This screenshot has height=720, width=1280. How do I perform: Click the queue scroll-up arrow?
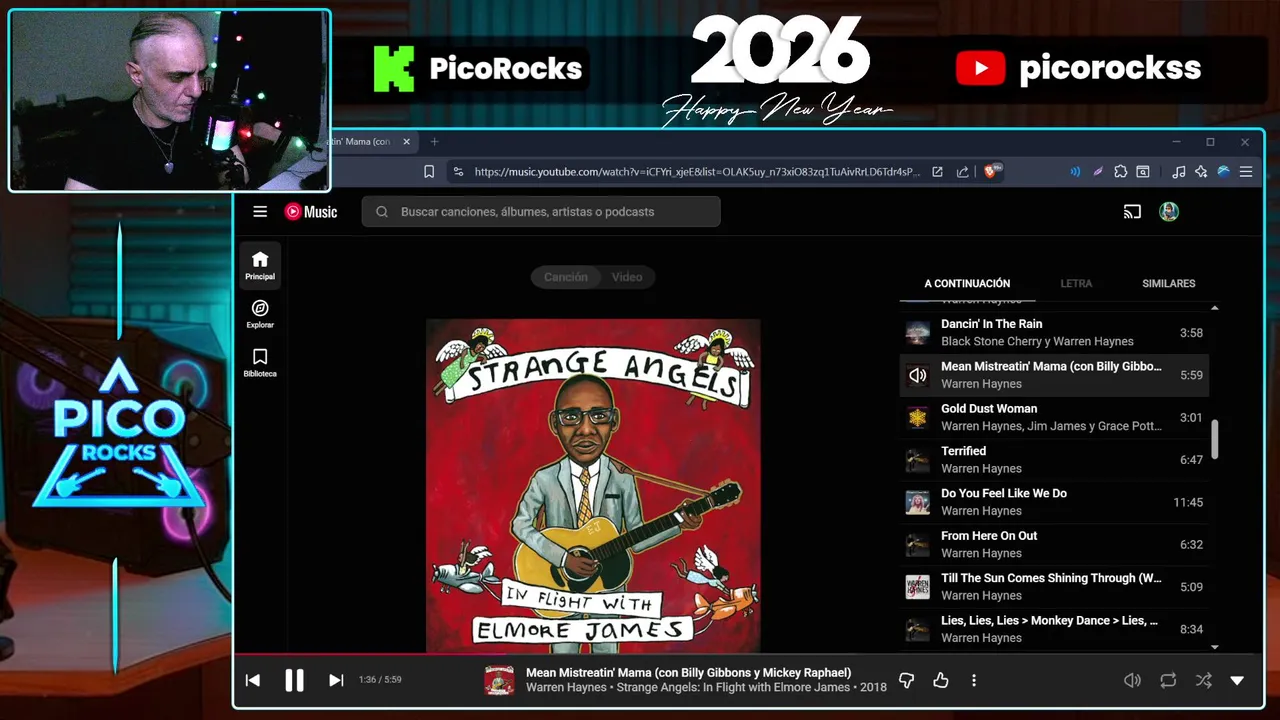1215,308
